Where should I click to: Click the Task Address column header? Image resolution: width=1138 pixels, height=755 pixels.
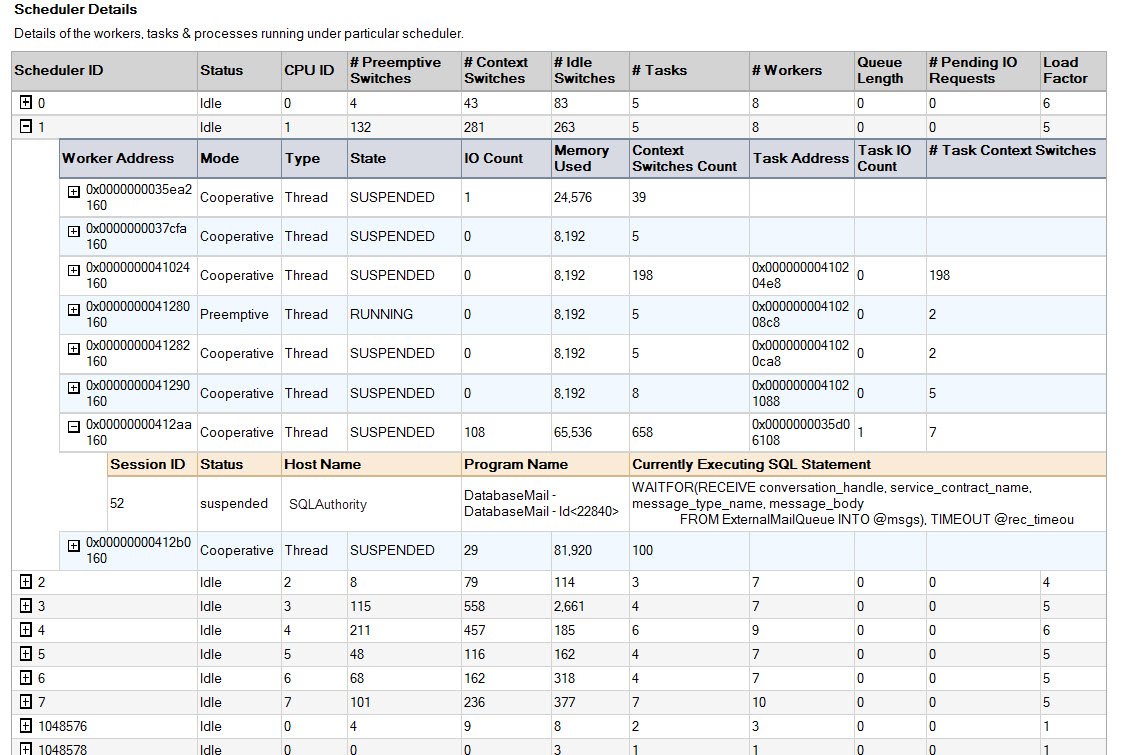pos(801,158)
